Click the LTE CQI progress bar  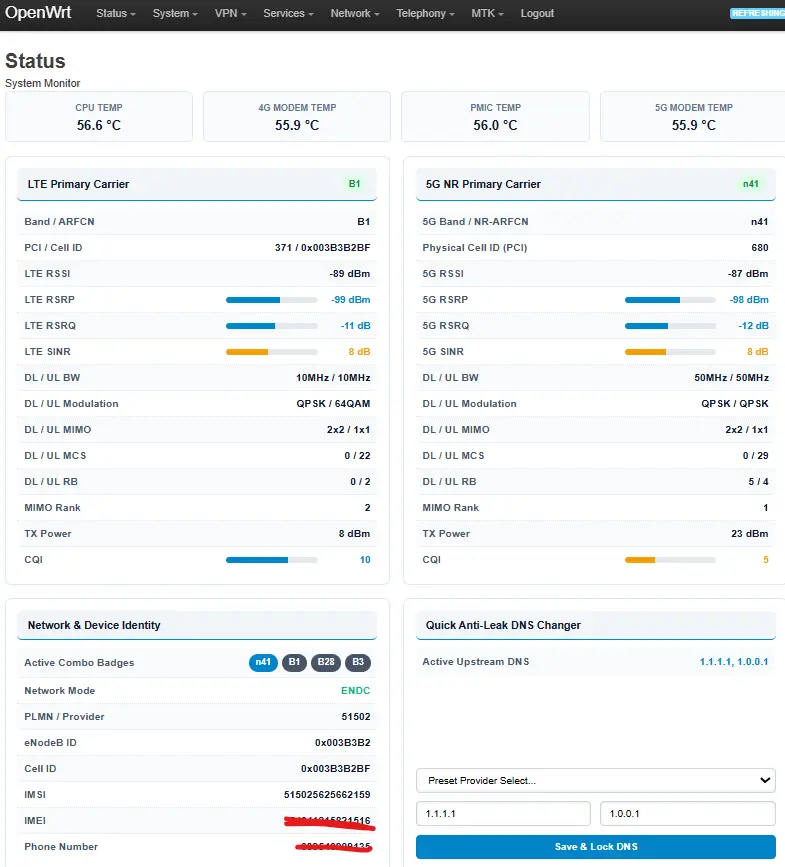click(x=271, y=560)
